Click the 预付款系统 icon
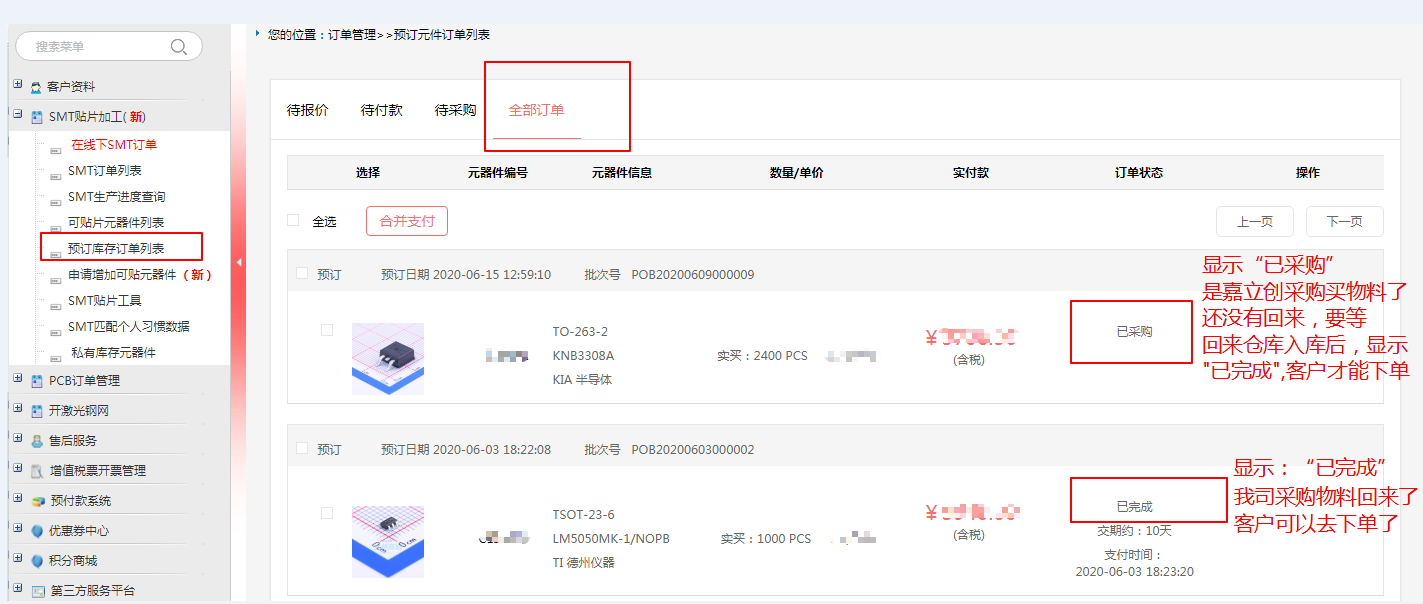This screenshot has height=604, width=1423. pyautogui.click(x=38, y=501)
